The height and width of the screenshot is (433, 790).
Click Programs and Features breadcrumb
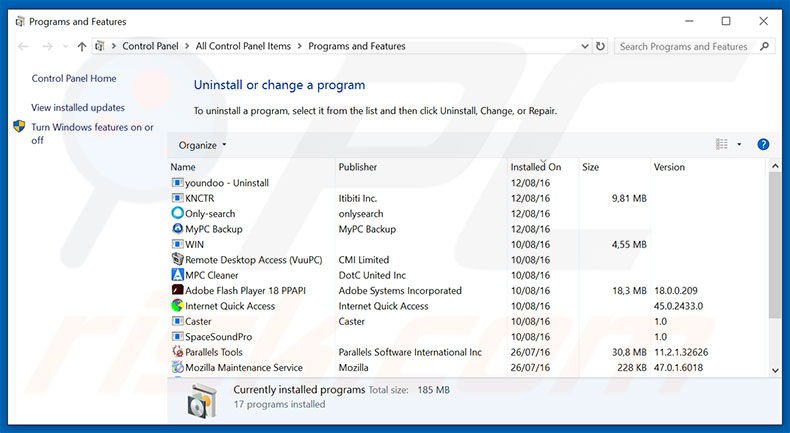tap(357, 46)
